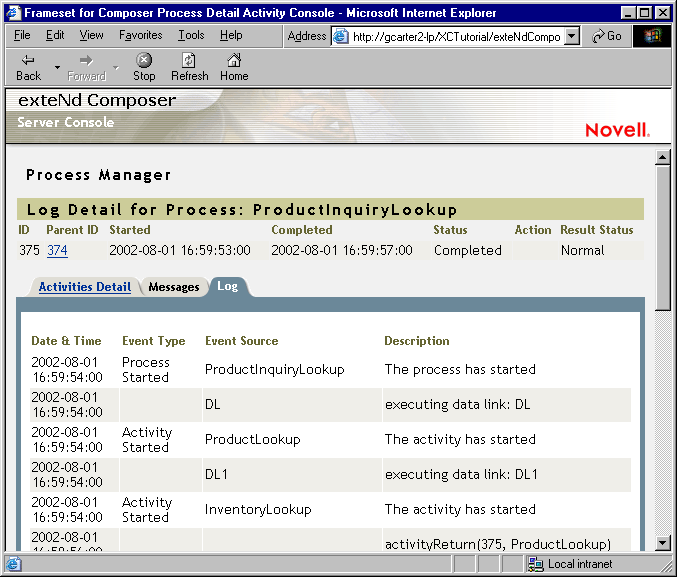Open the Tools menu

(191, 35)
